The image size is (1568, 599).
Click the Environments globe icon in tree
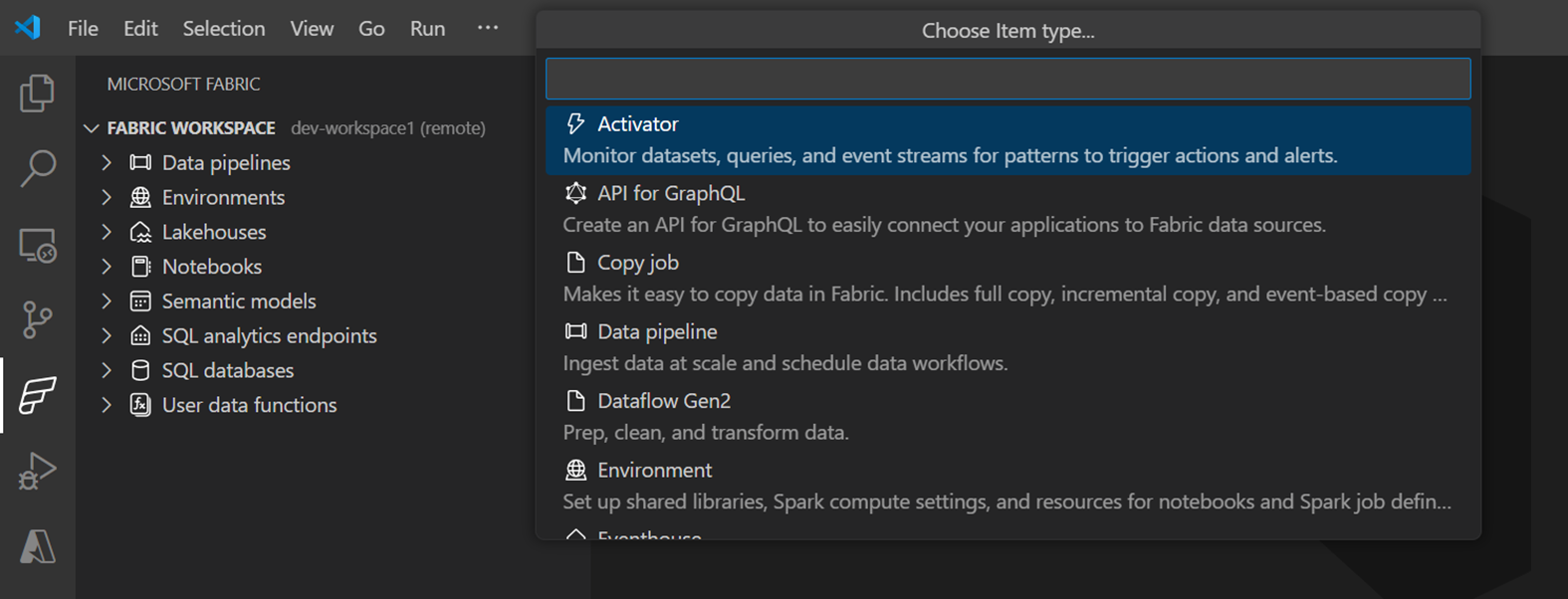pos(140,197)
